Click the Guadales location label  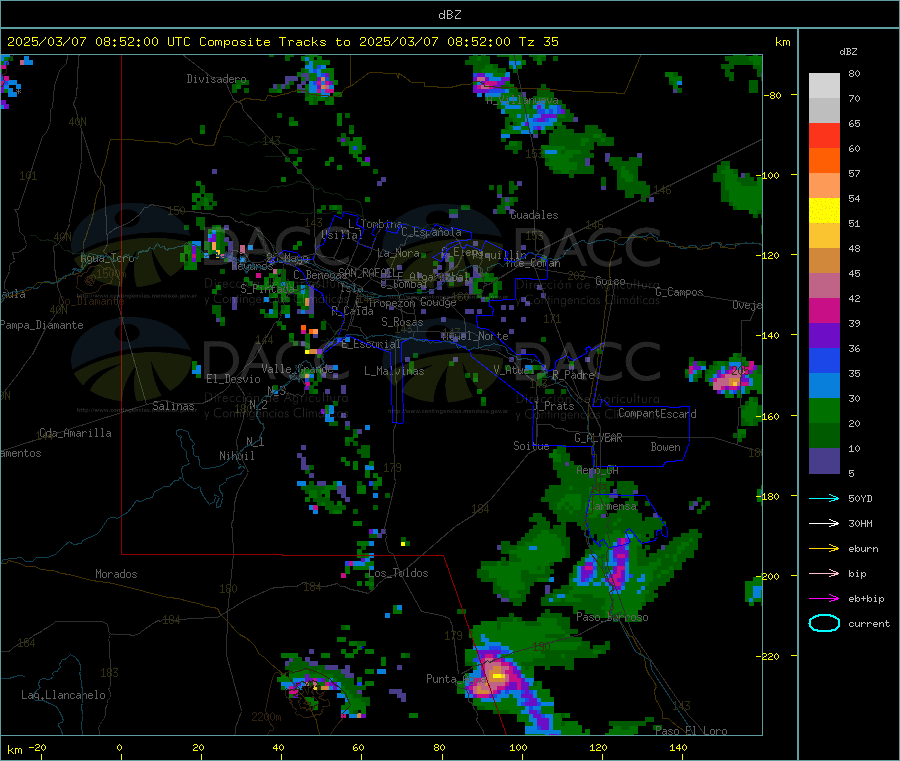[x=534, y=215]
